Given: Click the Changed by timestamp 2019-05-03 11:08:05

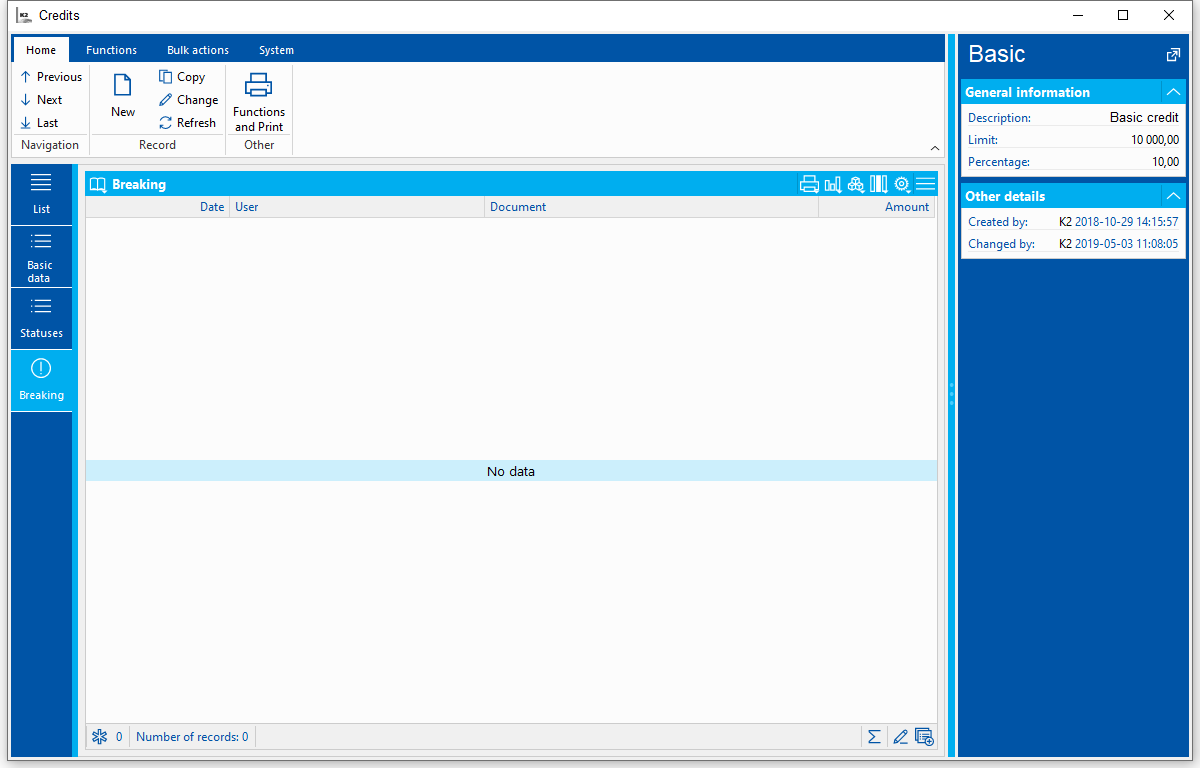Looking at the screenshot, I should (1126, 244).
